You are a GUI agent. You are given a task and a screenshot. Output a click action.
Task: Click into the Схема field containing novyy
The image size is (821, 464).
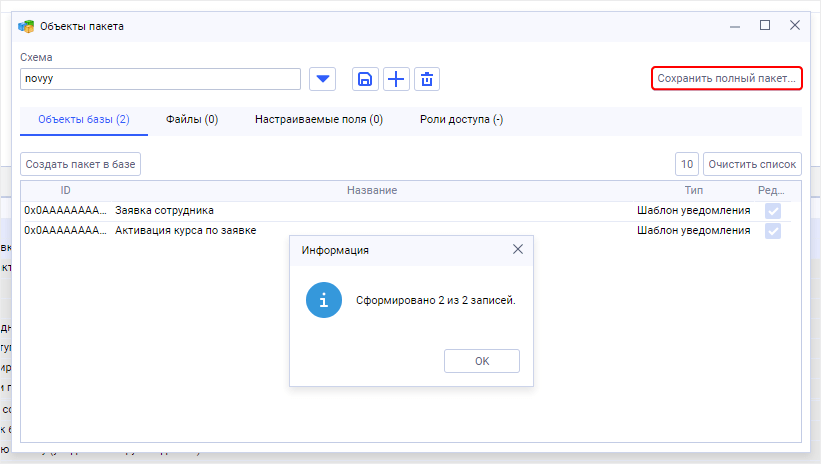click(160, 79)
